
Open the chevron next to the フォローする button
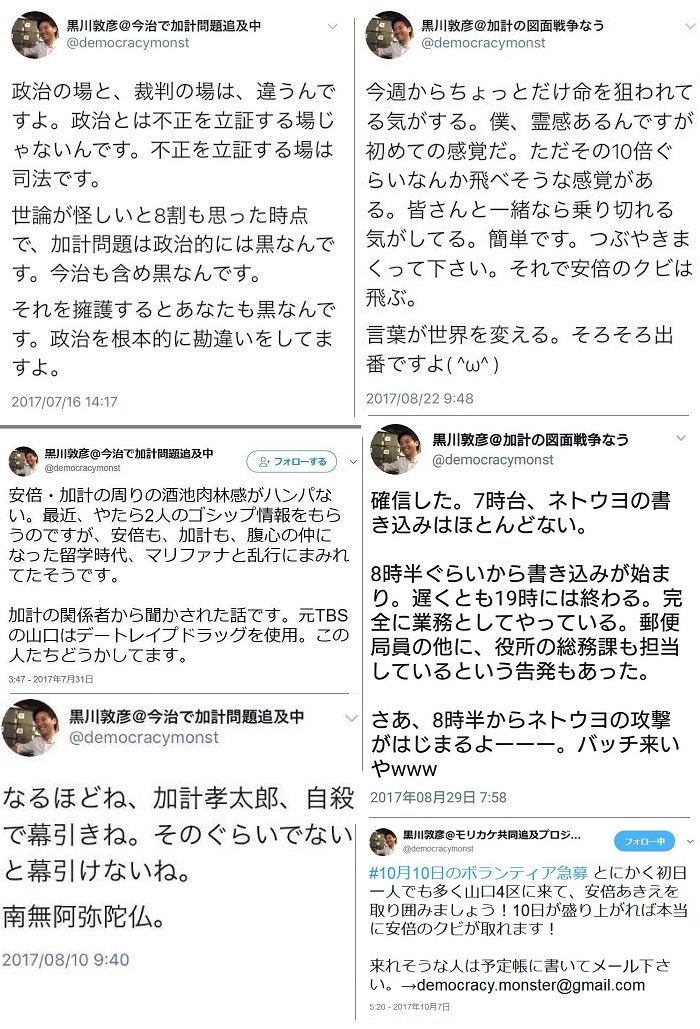(353, 462)
